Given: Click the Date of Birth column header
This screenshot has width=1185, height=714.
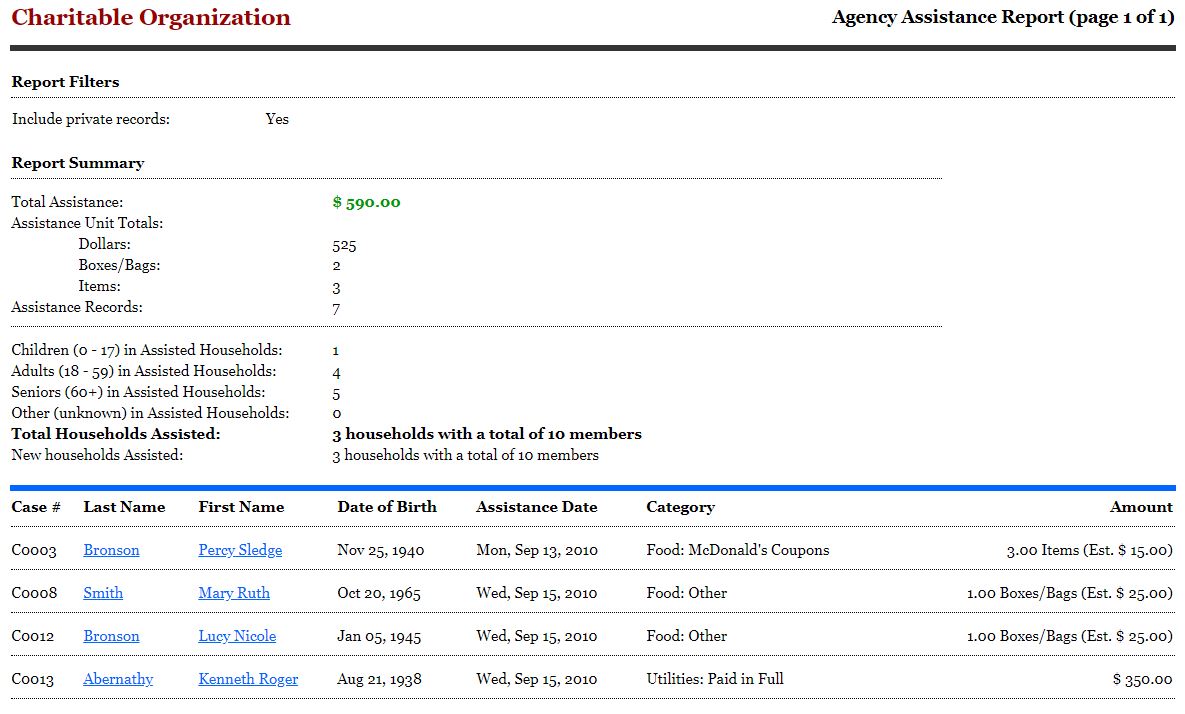Looking at the screenshot, I should coord(387,507).
